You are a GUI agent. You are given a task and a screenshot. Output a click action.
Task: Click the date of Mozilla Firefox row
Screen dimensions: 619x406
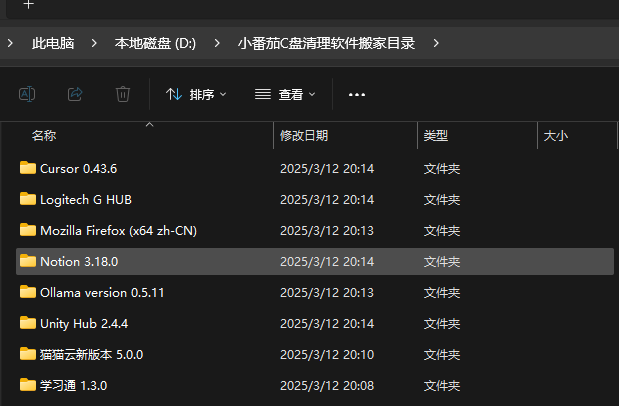[x=327, y=231]
